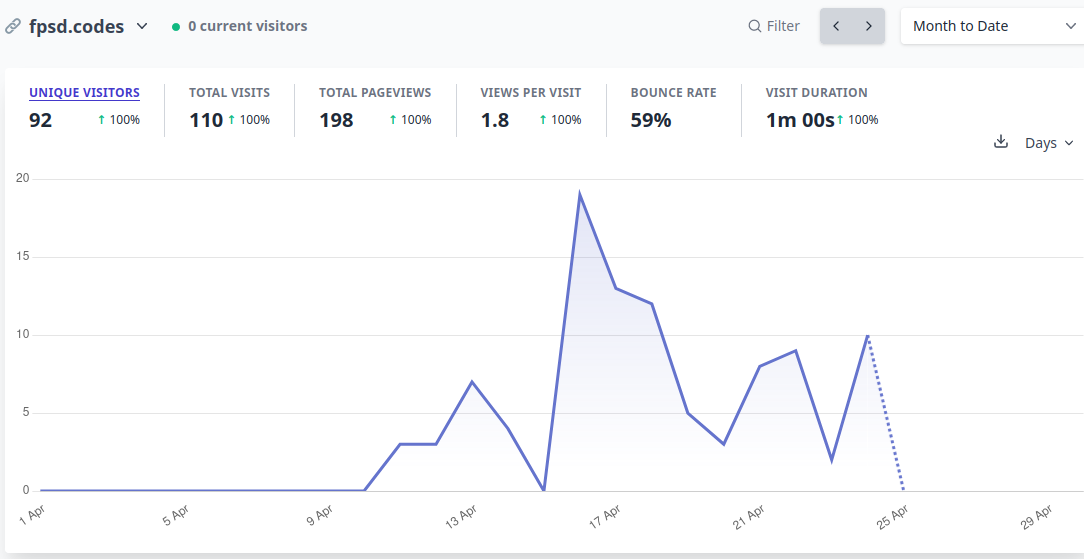Go to next period with right arrow
Screen dimensions: 1084x559
869,26
